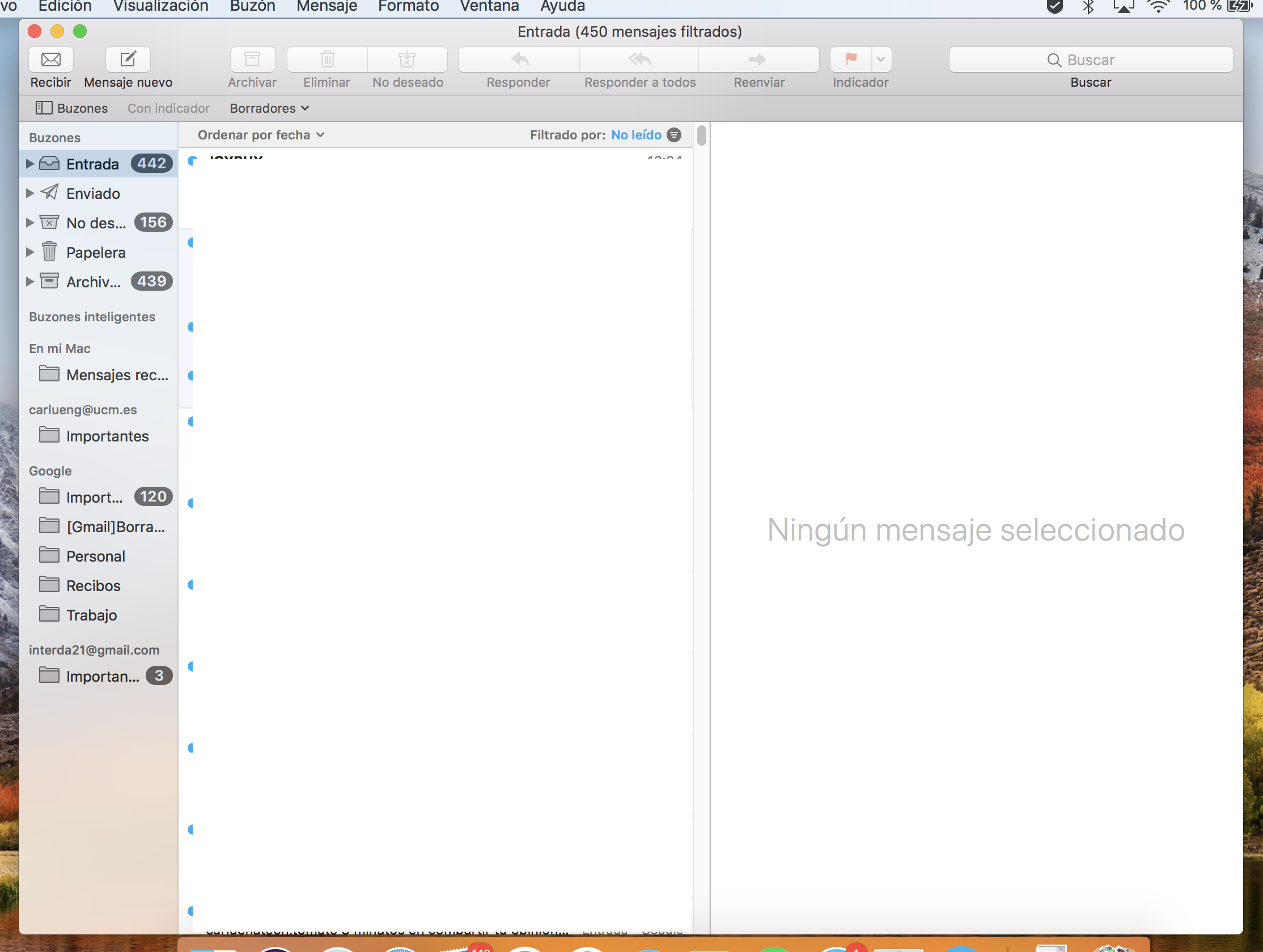The height and width of the screenshot is (952, 1263).
Task: Mark as No deseado icon
Action: tap(407, 59)
